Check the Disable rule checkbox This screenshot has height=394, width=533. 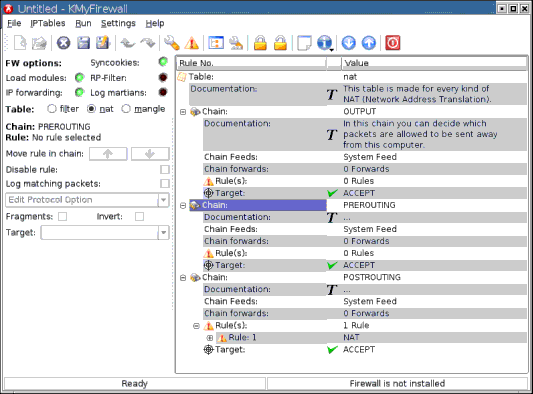(x=165, y=169)
